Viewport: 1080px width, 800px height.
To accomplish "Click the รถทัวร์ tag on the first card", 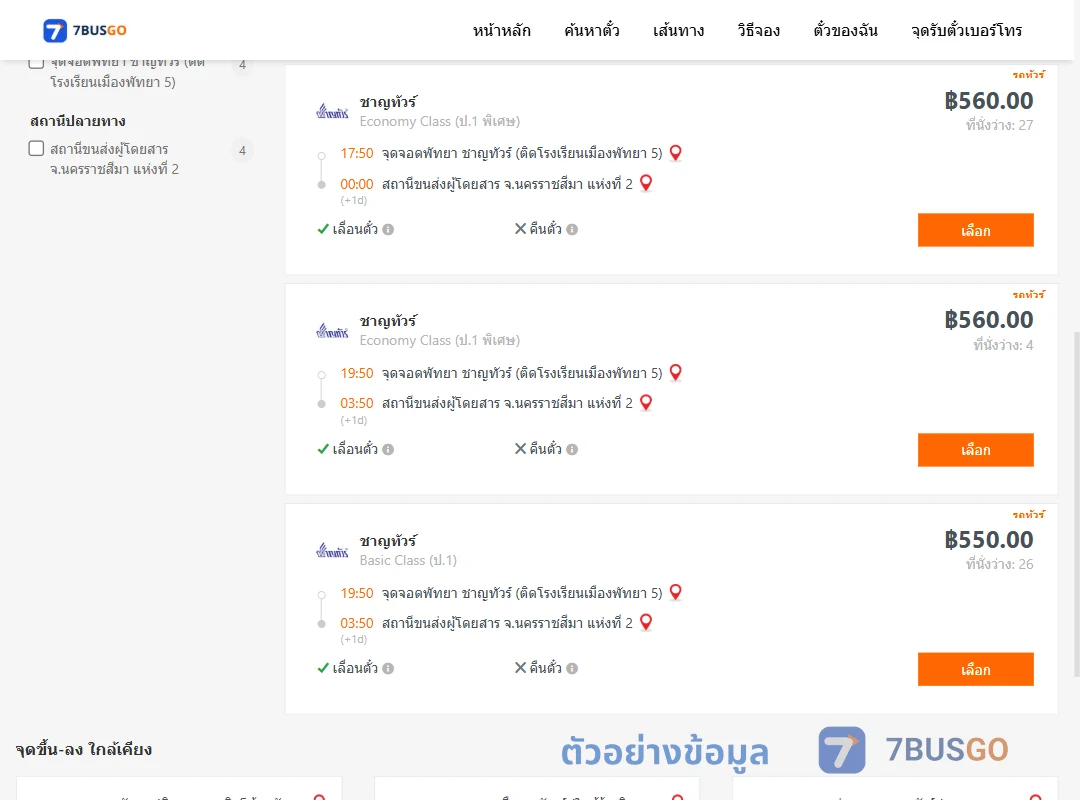I will click(1028, 74).
